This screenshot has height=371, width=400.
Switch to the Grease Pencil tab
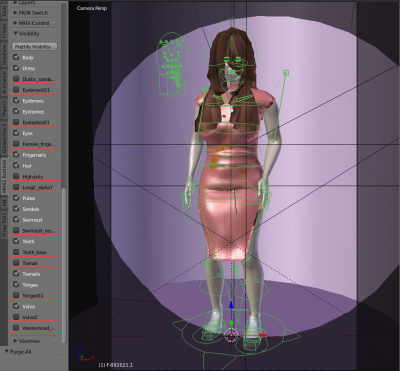pyautogui.click(x=4, y=139)
